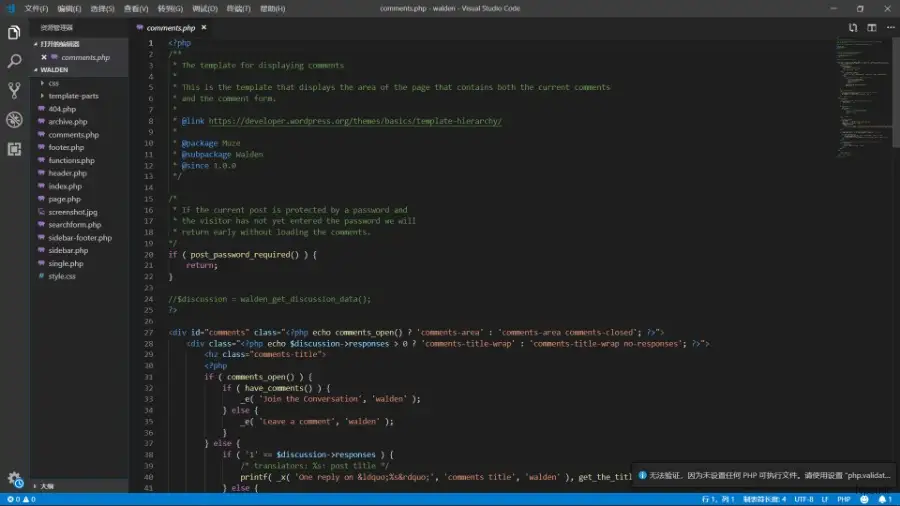900x506 pixels.
Task: Open page.php in the file tree
Action: tap(64, 199)
